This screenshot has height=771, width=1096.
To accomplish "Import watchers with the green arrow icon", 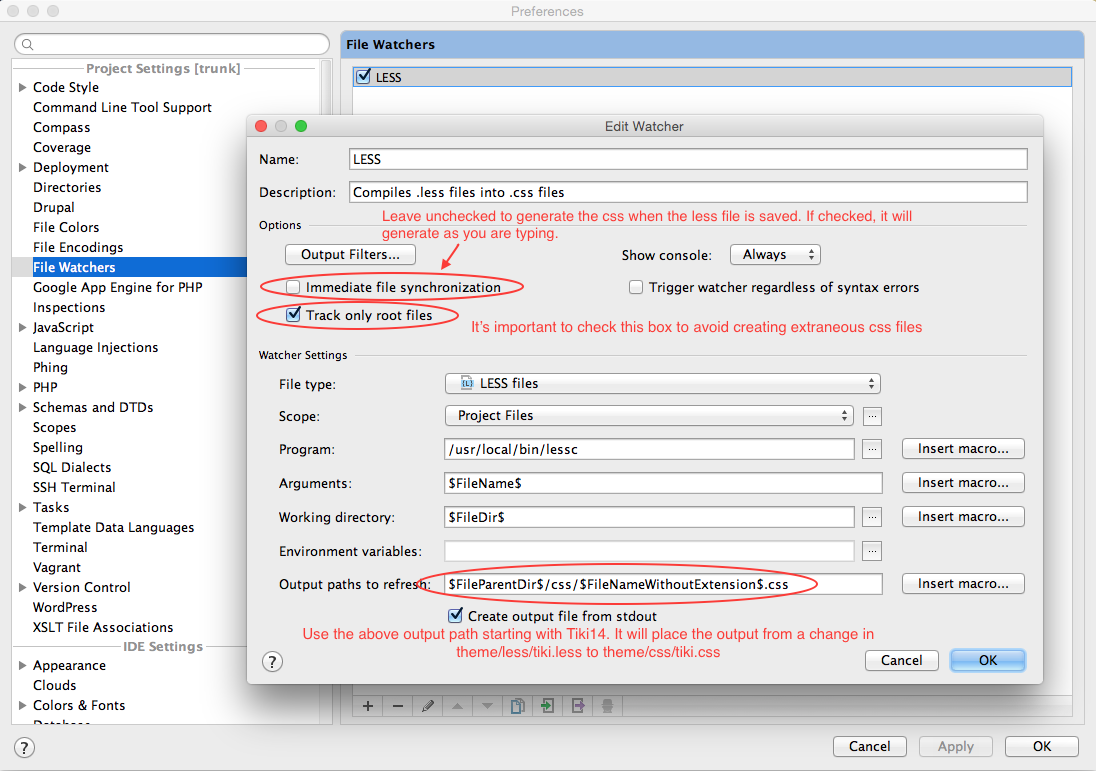I will [x=547, y=706].
